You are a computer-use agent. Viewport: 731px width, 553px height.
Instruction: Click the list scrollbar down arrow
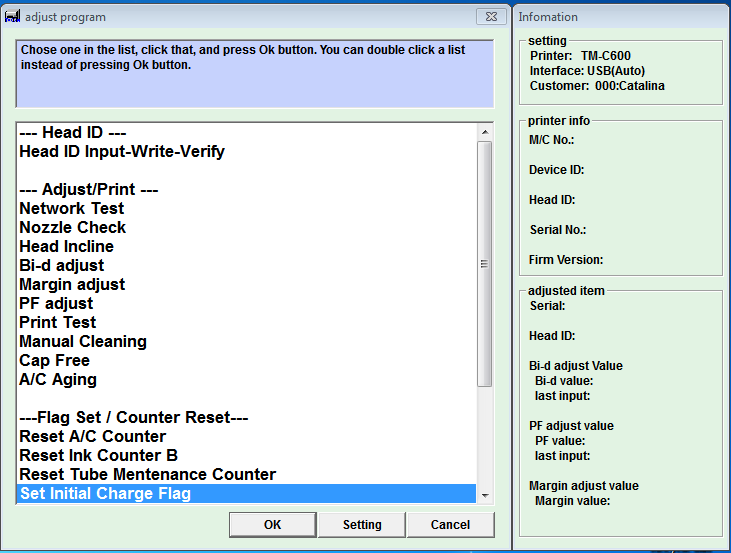pos(485,496)
